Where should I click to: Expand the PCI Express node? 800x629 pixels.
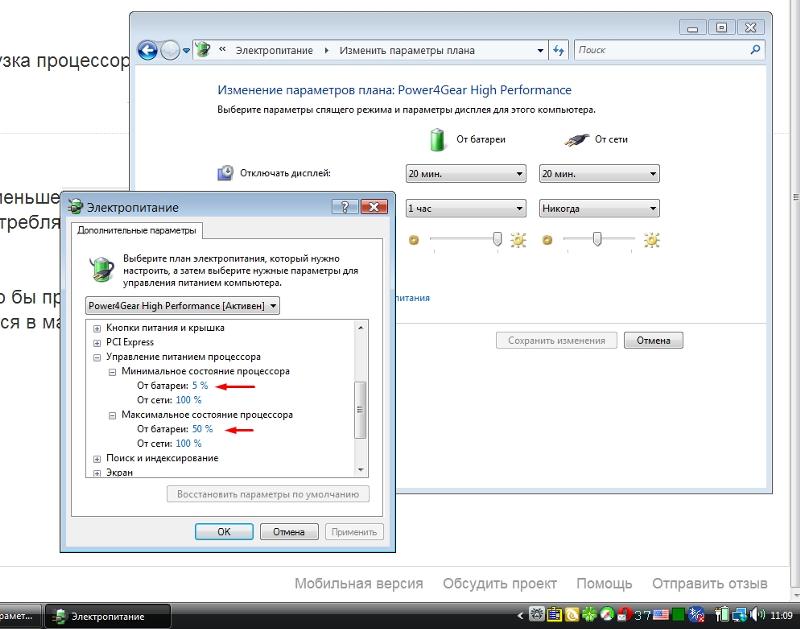(97, 343)
